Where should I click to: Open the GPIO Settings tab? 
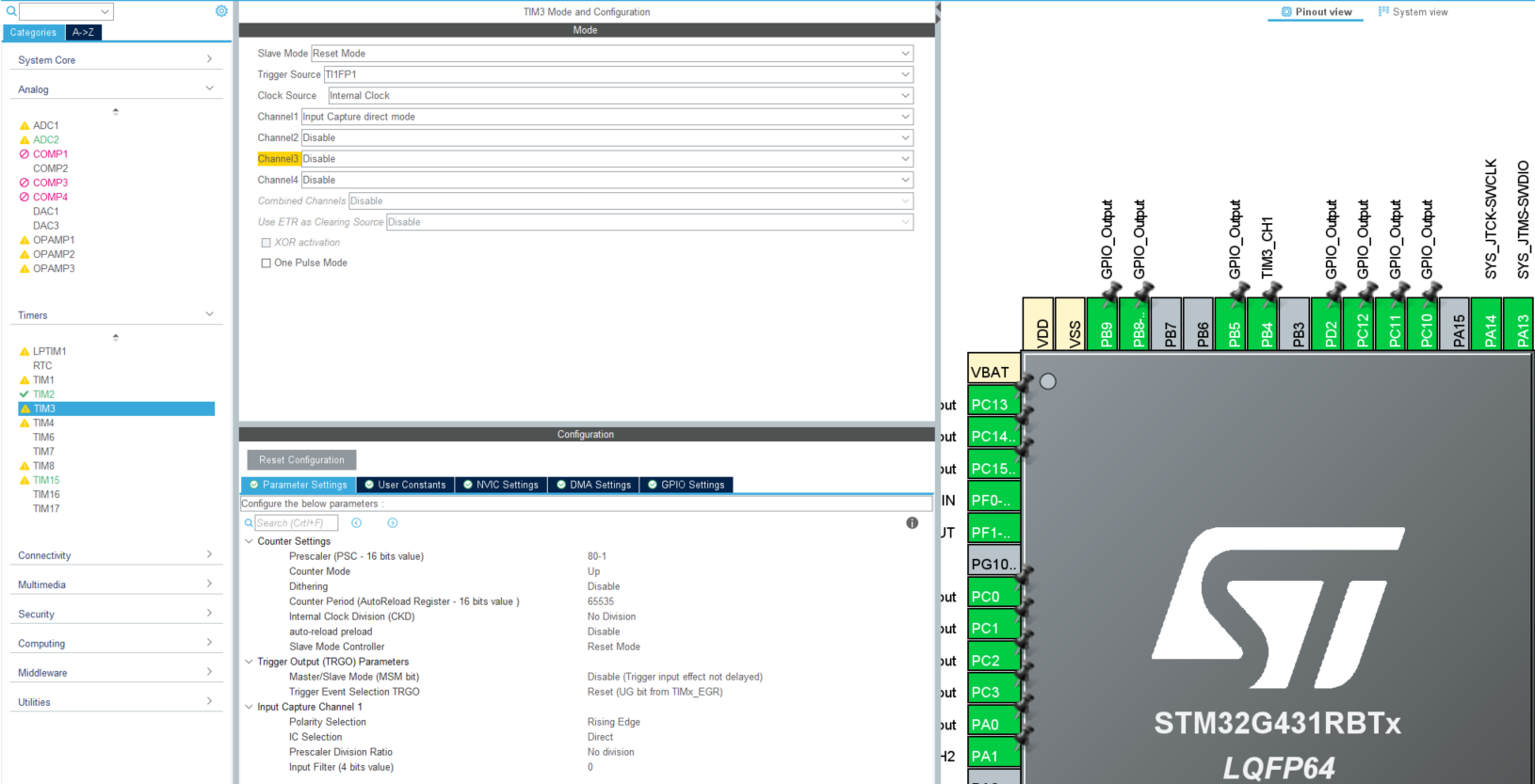[x=687, y=485]
